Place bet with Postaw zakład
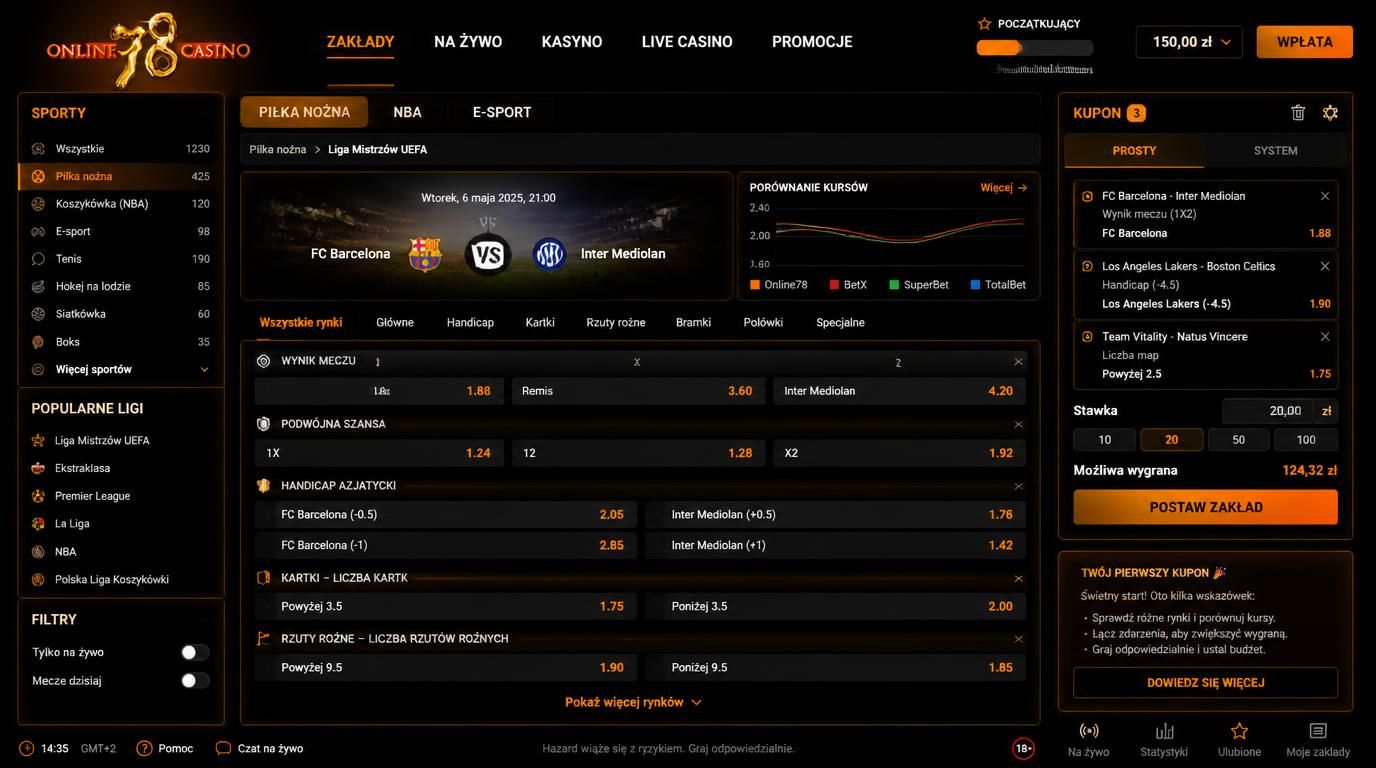 [1205, 507]
